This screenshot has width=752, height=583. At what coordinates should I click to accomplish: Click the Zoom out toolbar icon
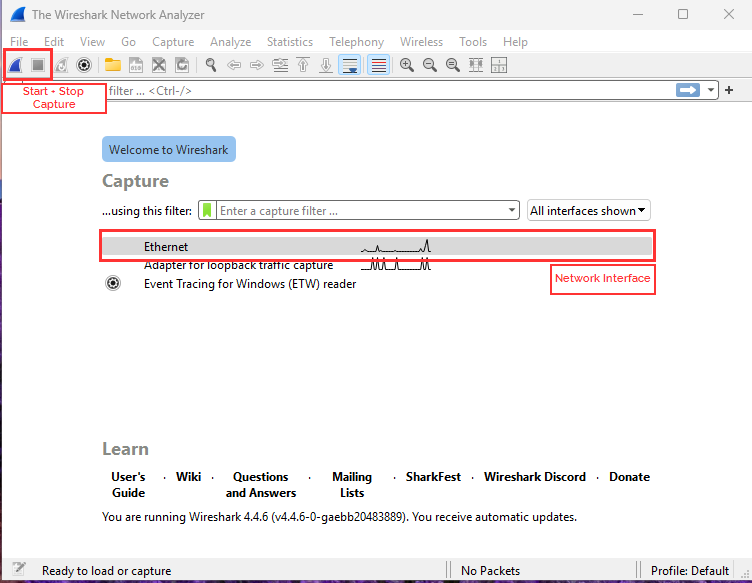point(430,65)
